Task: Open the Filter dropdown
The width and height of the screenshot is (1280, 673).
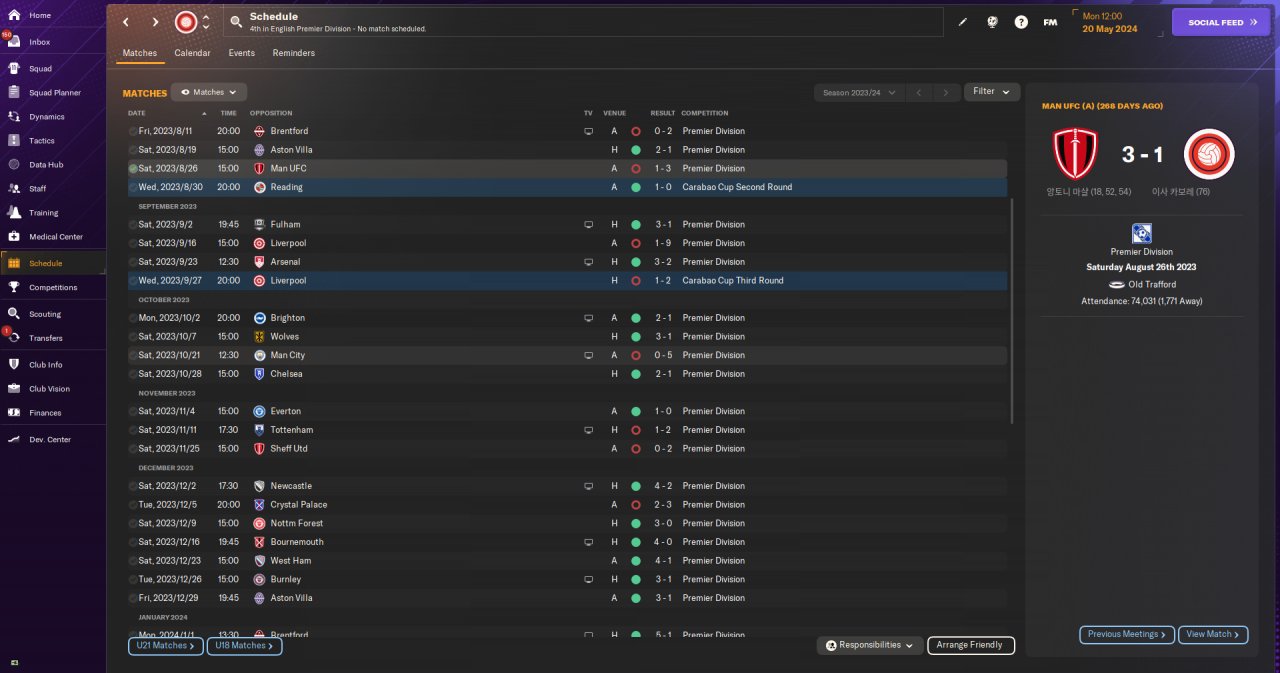Action: 992,92
